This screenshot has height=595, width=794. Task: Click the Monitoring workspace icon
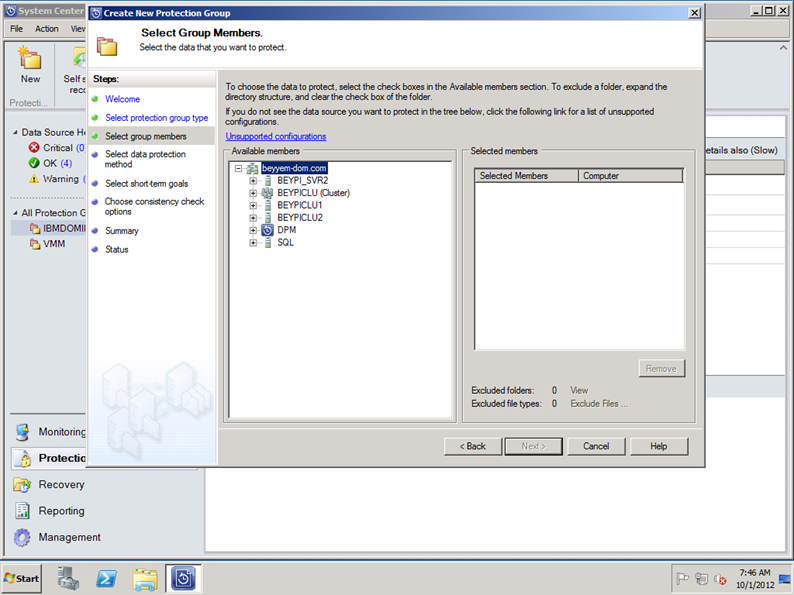click(22, 432)
